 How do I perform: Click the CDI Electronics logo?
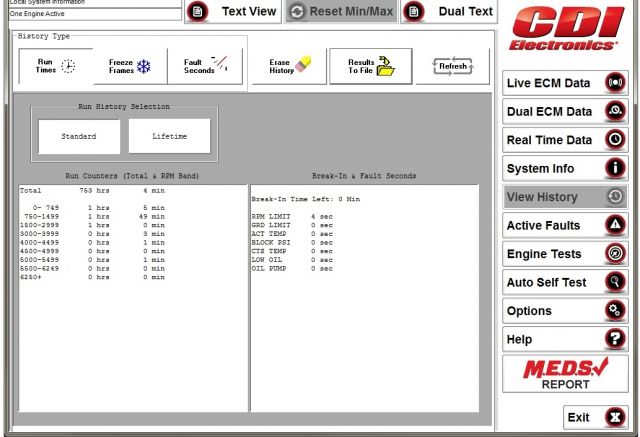pyautogui.click(x=567, y=29)
